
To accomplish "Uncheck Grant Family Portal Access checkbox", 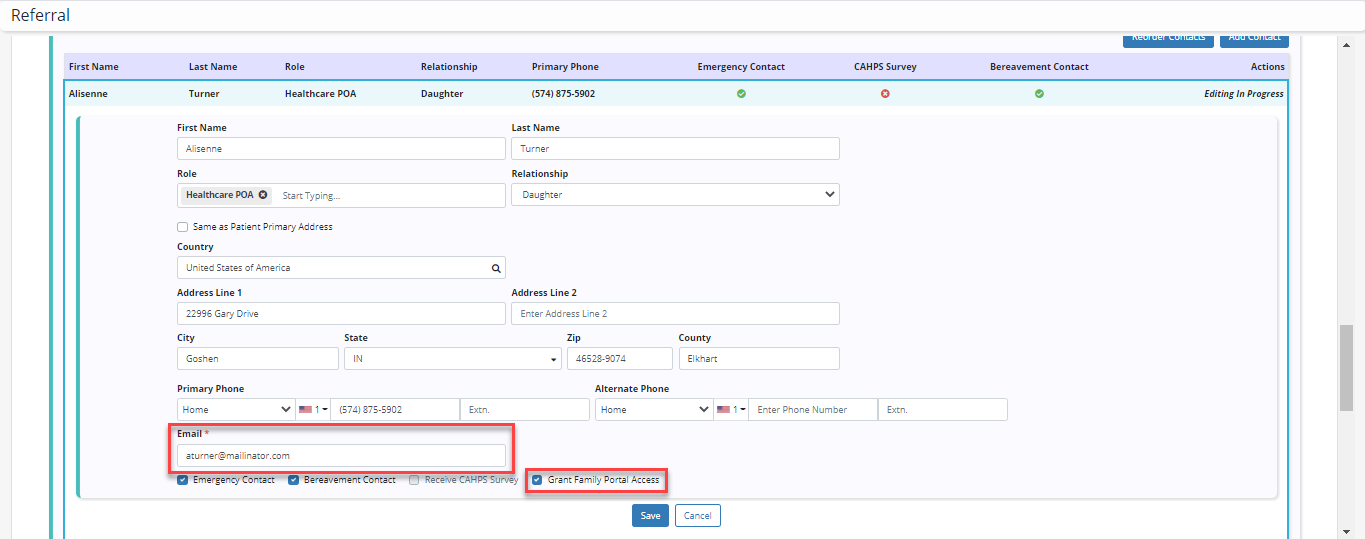I will point(537,480).
